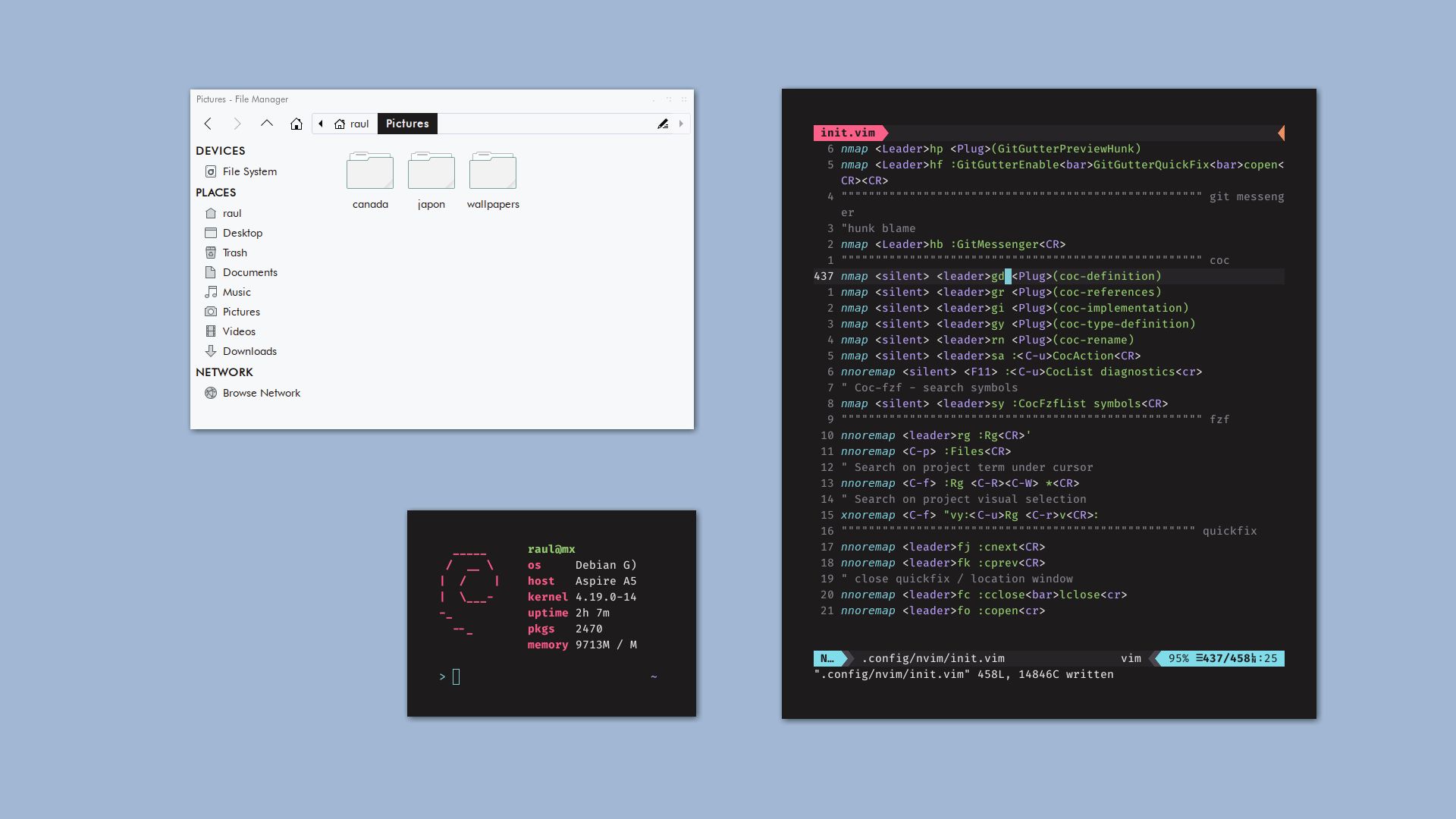Select the File System device icon

(211, 171)
